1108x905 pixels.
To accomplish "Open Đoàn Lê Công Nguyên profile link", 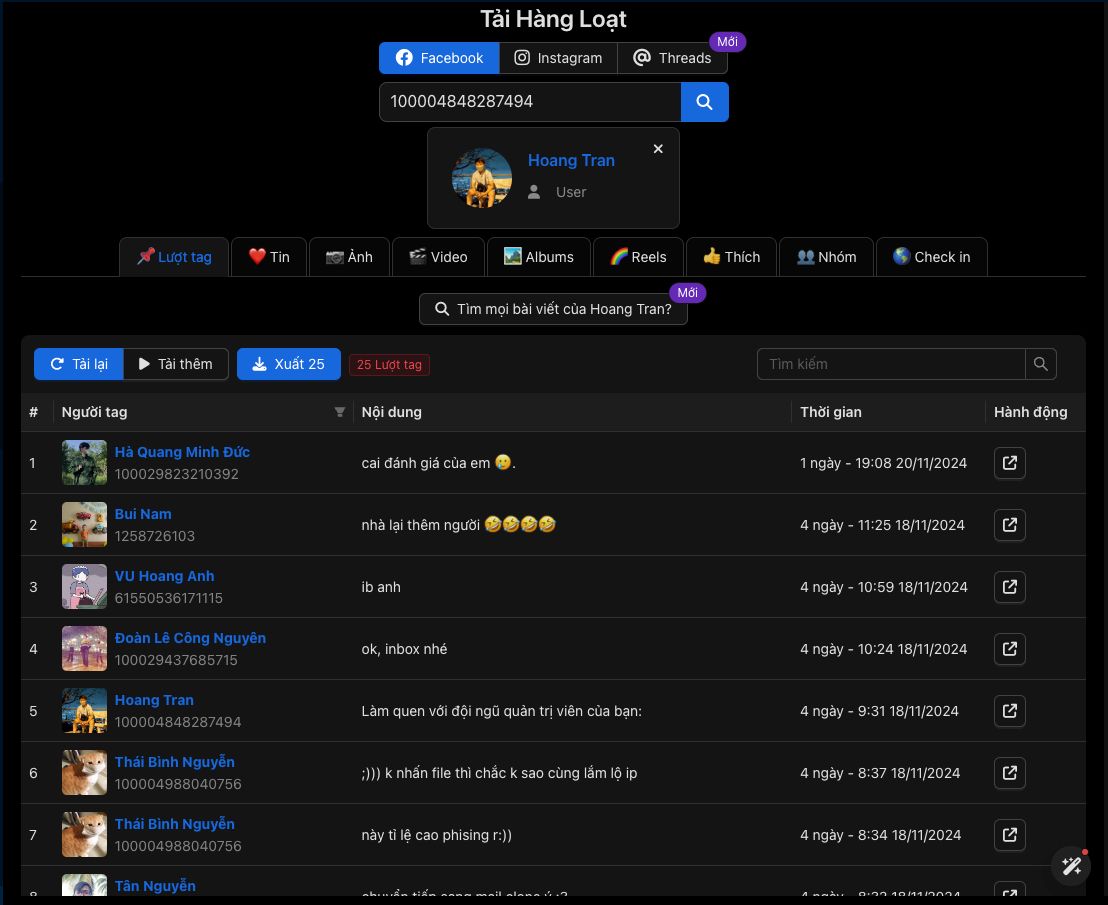I will [190, 639].
